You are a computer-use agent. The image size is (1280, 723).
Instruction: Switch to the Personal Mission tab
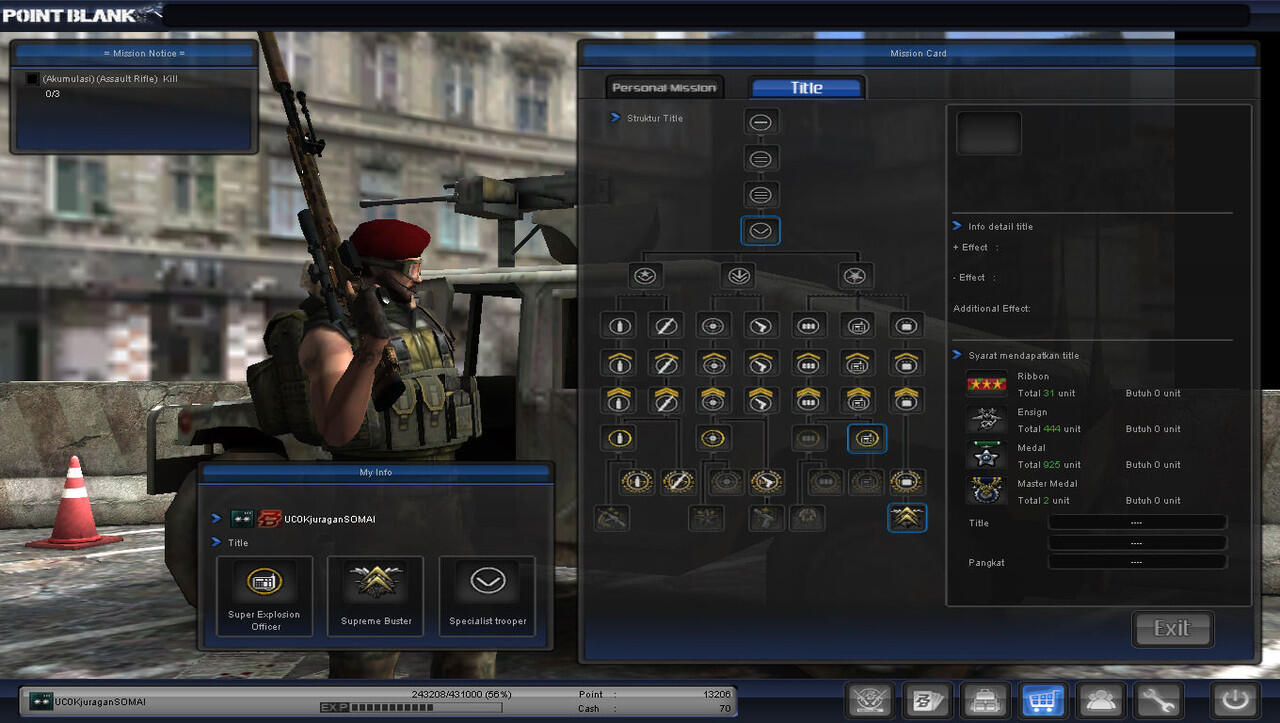coord(664,88)
